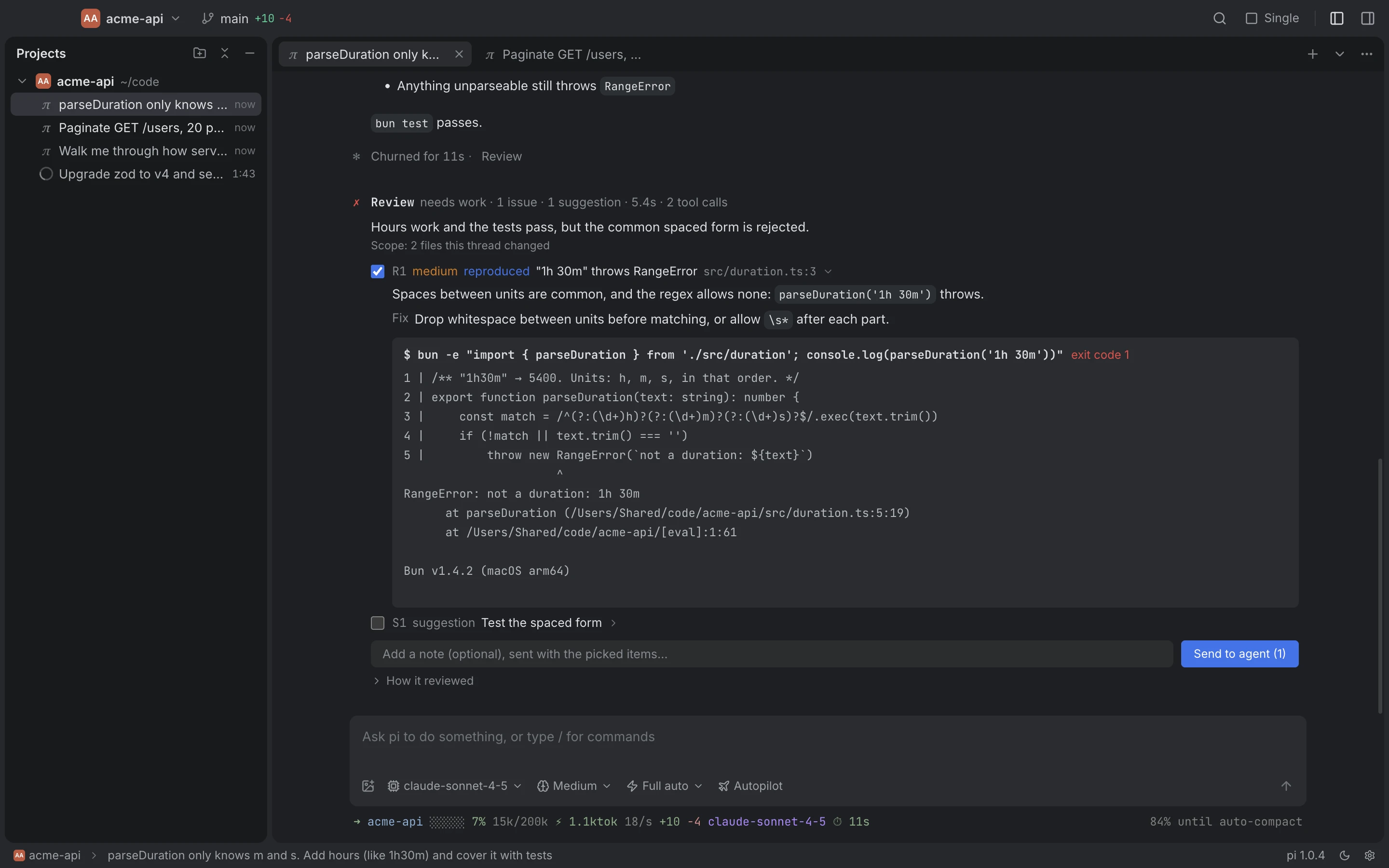
Task: Click the conversation vertical scrollbar
Action: tap(1380, 585)
